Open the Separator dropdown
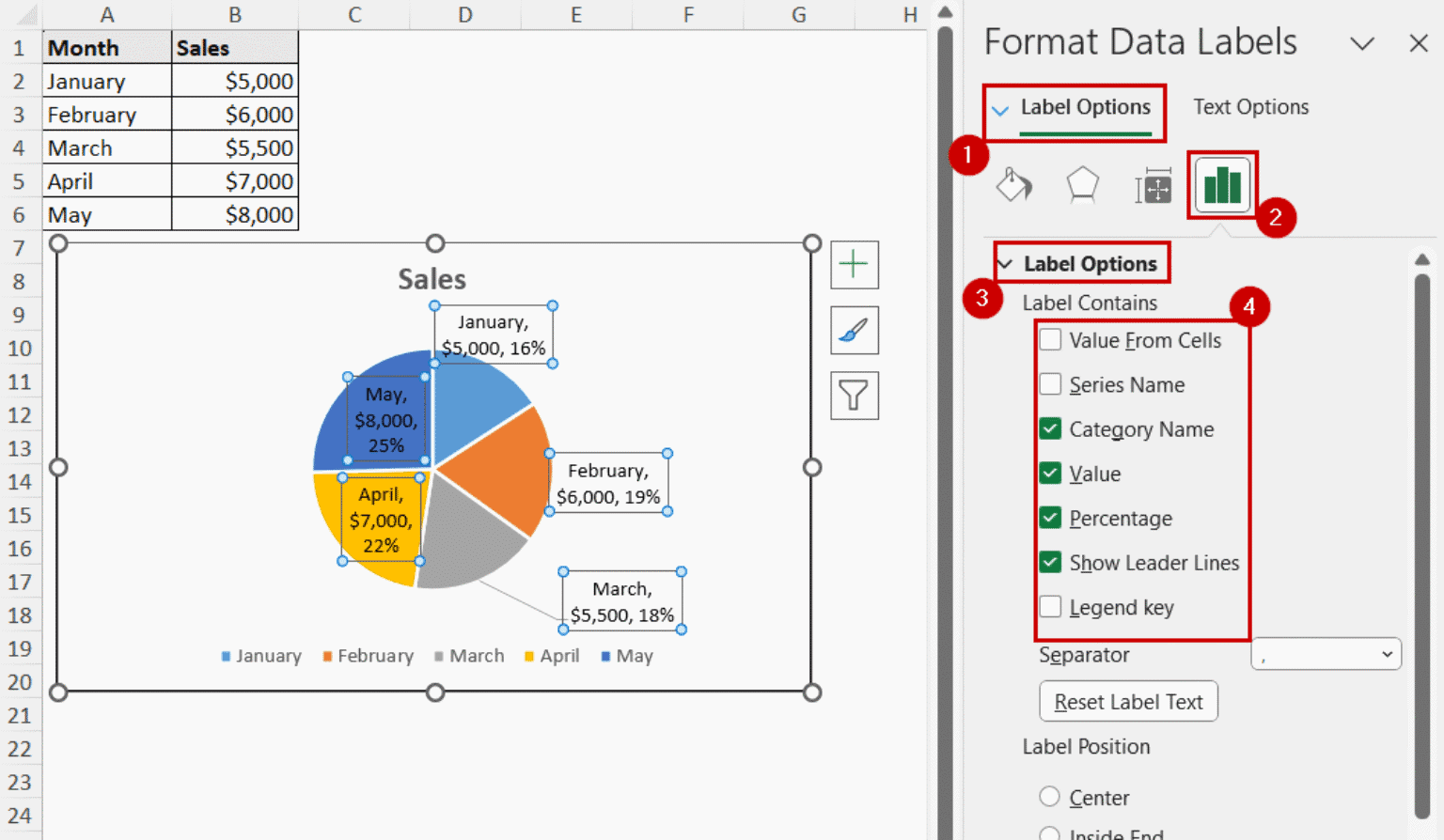Image resolution: width=1444 pixels, height=840 pixels. (1326, 654)
